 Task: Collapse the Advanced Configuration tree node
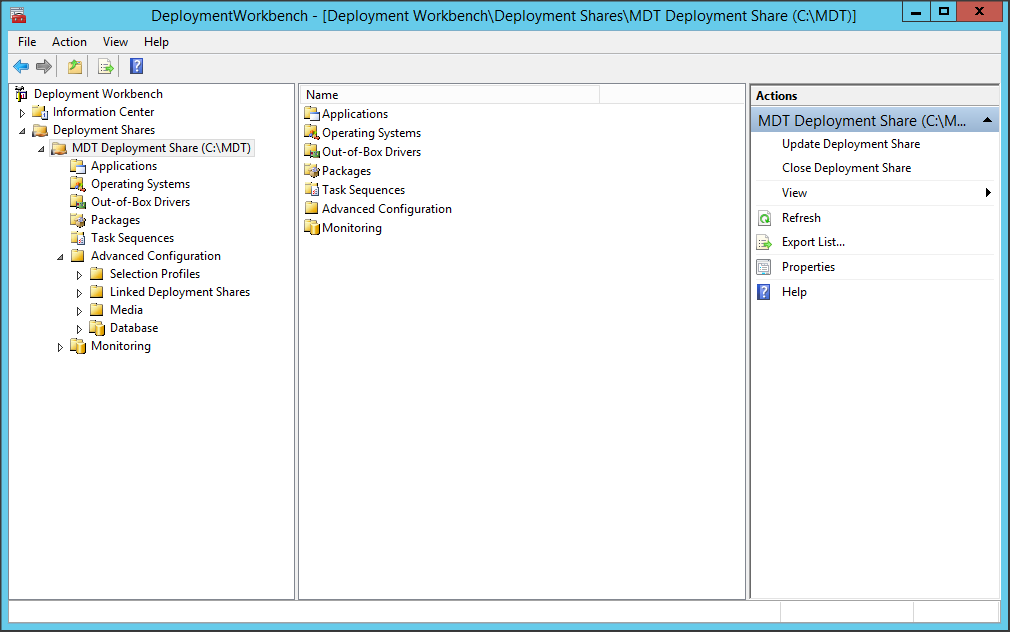[x=60, y=257]
